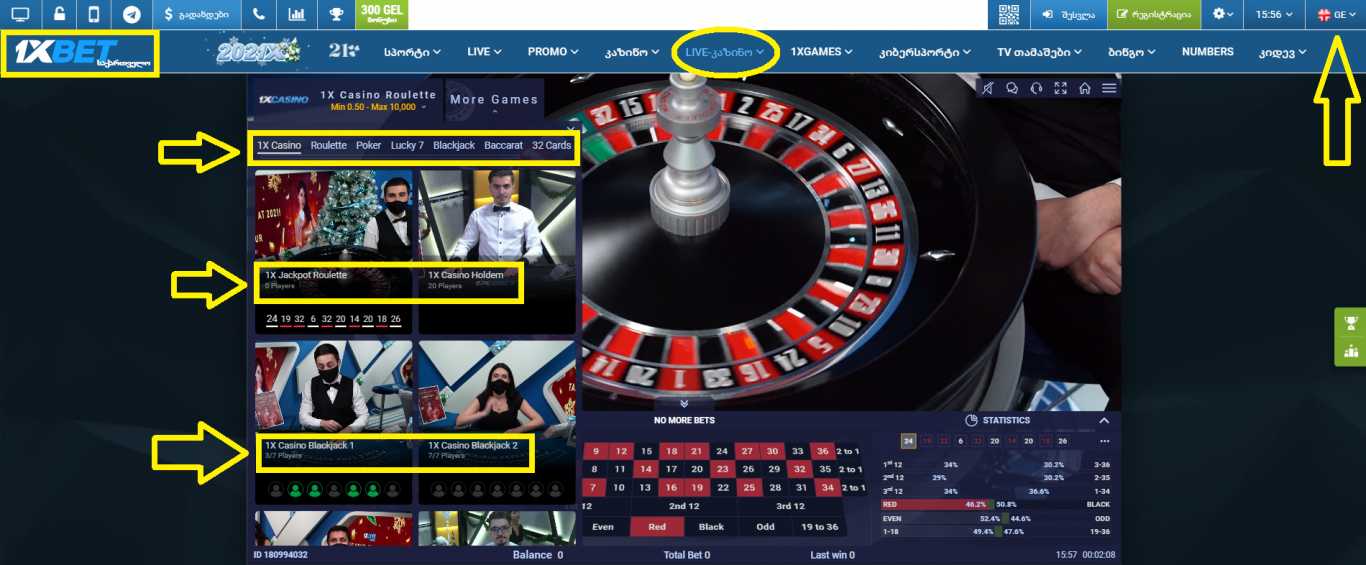This screenshot has height=565, width=1366.
Task: Open the Telegram channel icon
Action: [132, 15]
